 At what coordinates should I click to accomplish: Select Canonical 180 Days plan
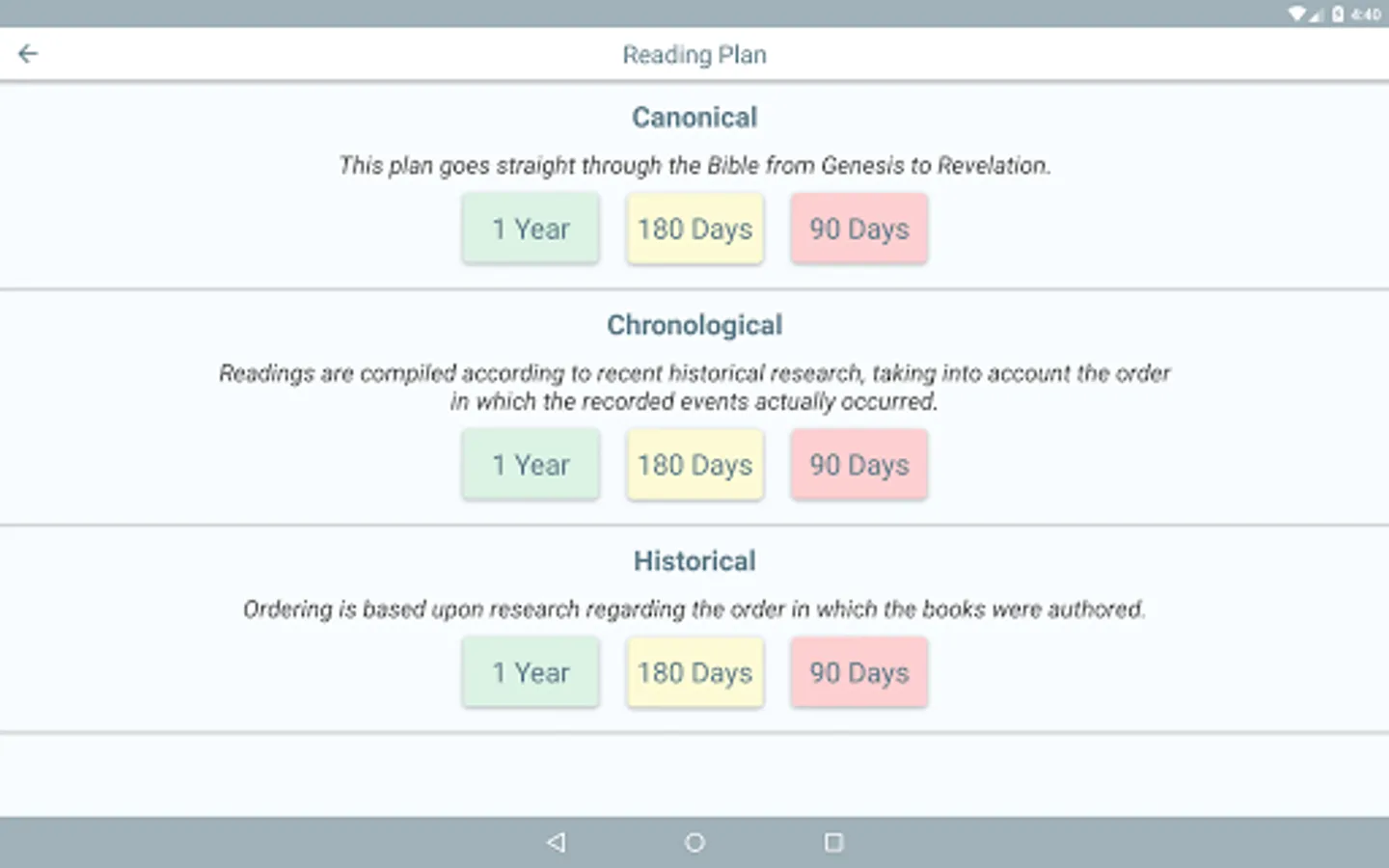tap(694, 229)
